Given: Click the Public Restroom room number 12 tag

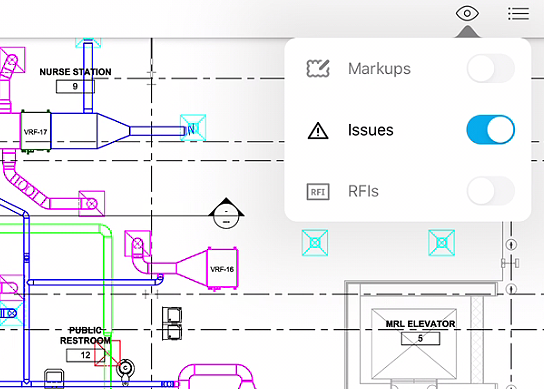Looking at the screenshot, I should [x=85, y=355].
